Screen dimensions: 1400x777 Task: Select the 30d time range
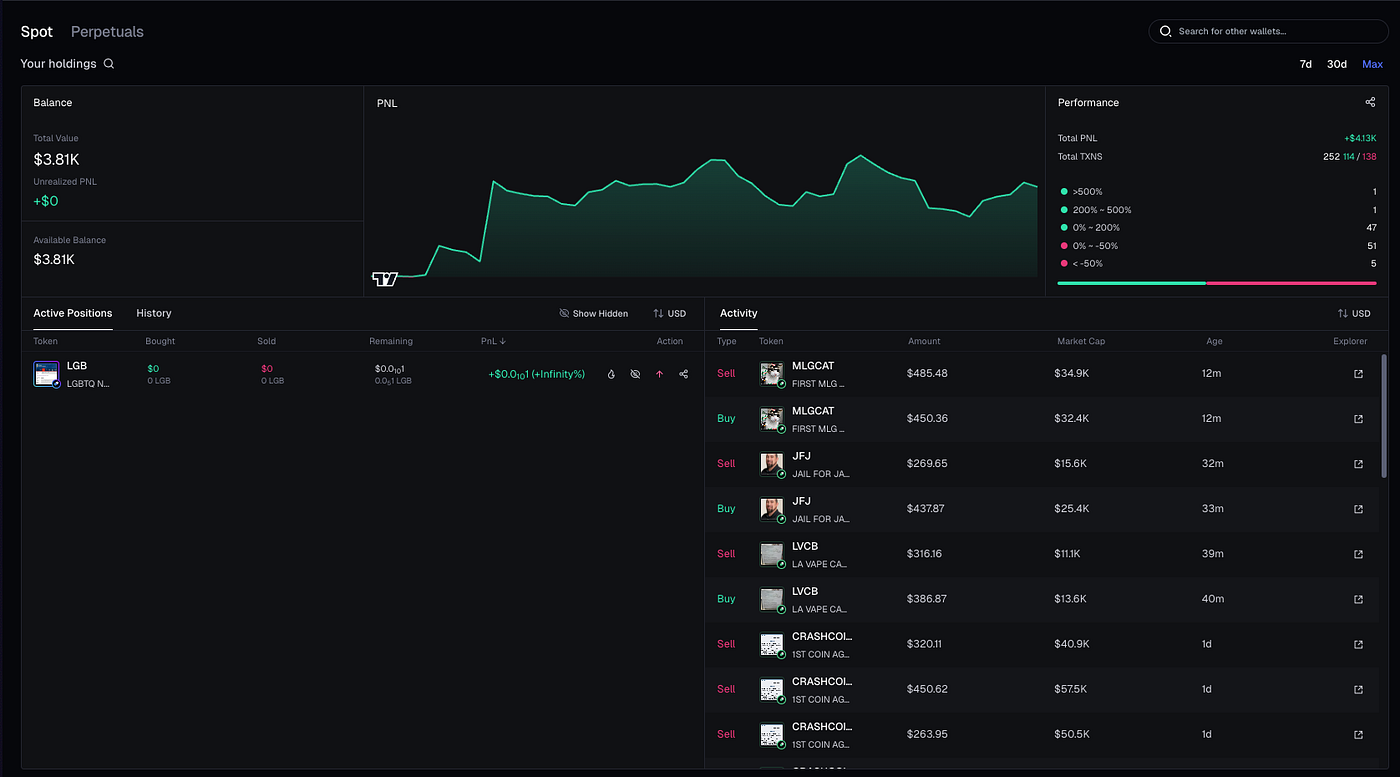tap(1337, 63)
